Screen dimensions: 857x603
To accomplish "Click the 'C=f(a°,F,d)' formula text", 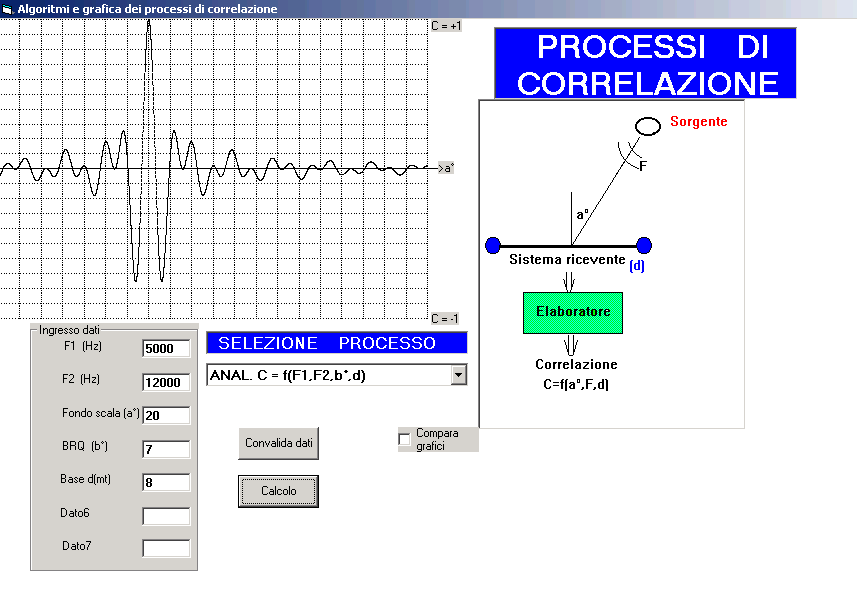I will [576, 384].
